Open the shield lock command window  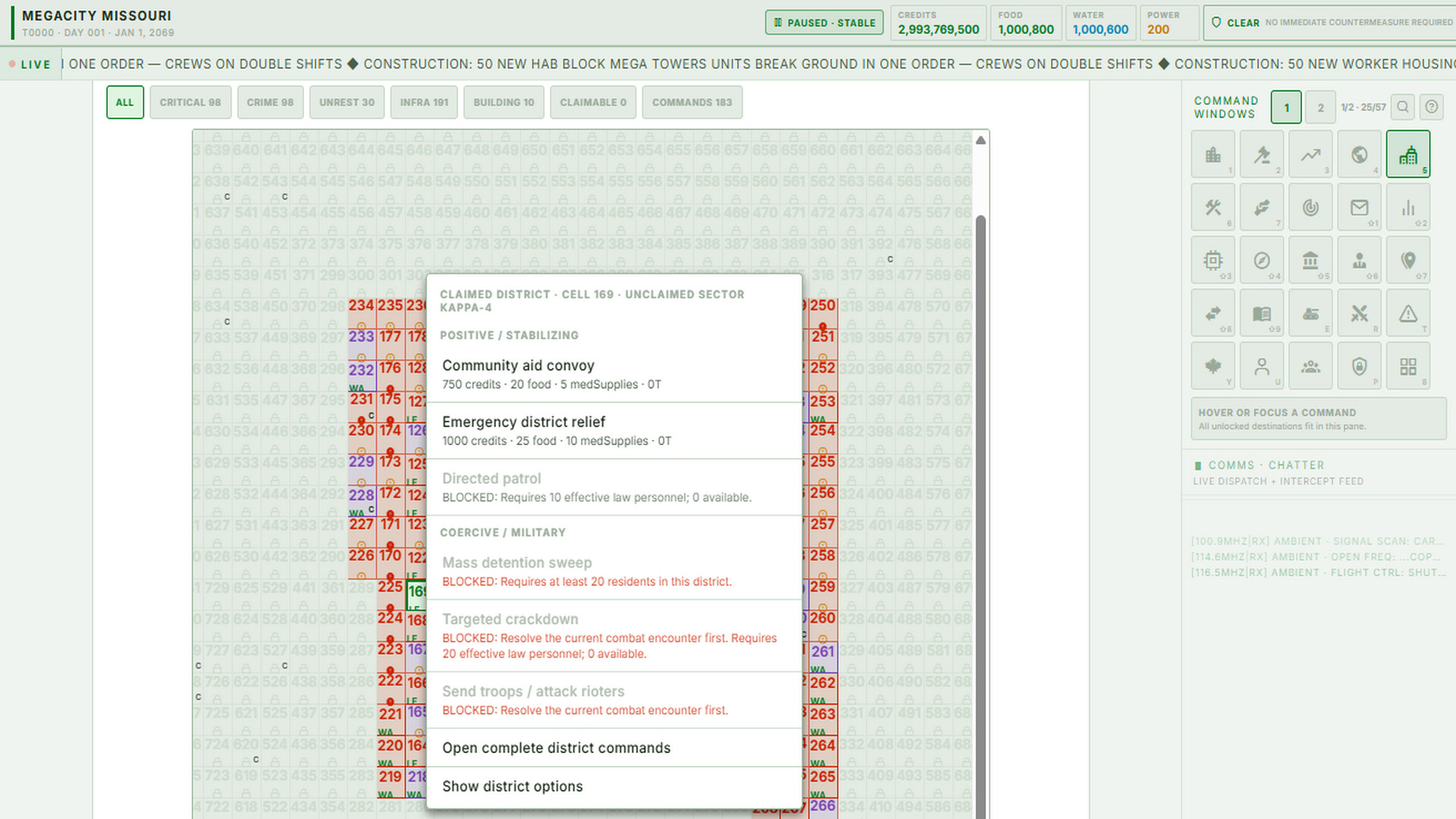1359,366
